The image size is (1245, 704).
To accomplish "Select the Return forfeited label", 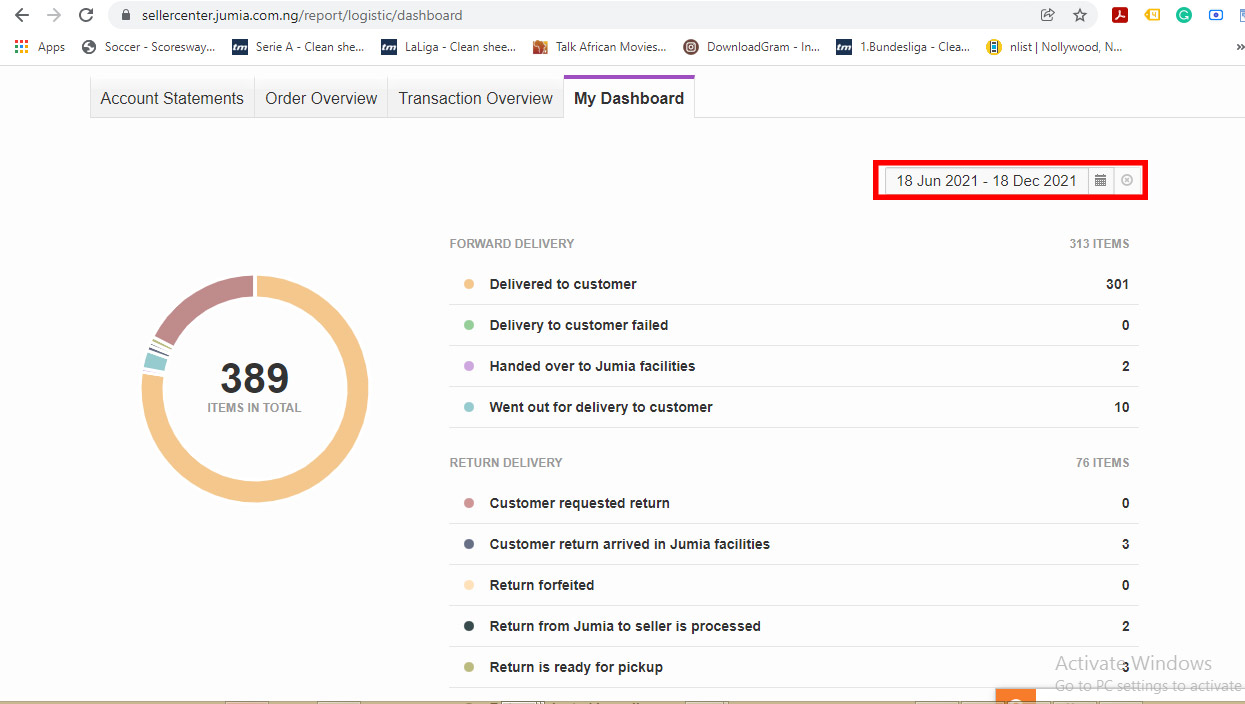I will [x=542, y=585].
